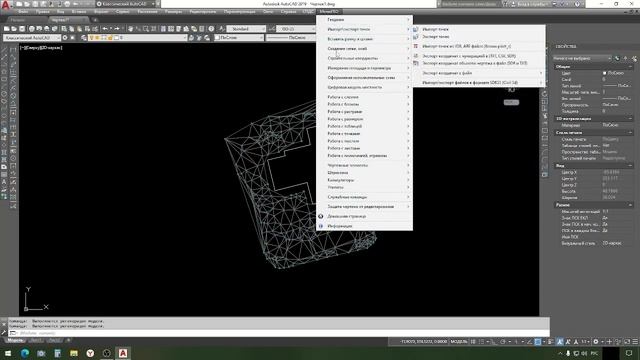Toggle layer lock icon in layer dropdown
Viewport: 640px width, 360px height.
click(110, 38)
